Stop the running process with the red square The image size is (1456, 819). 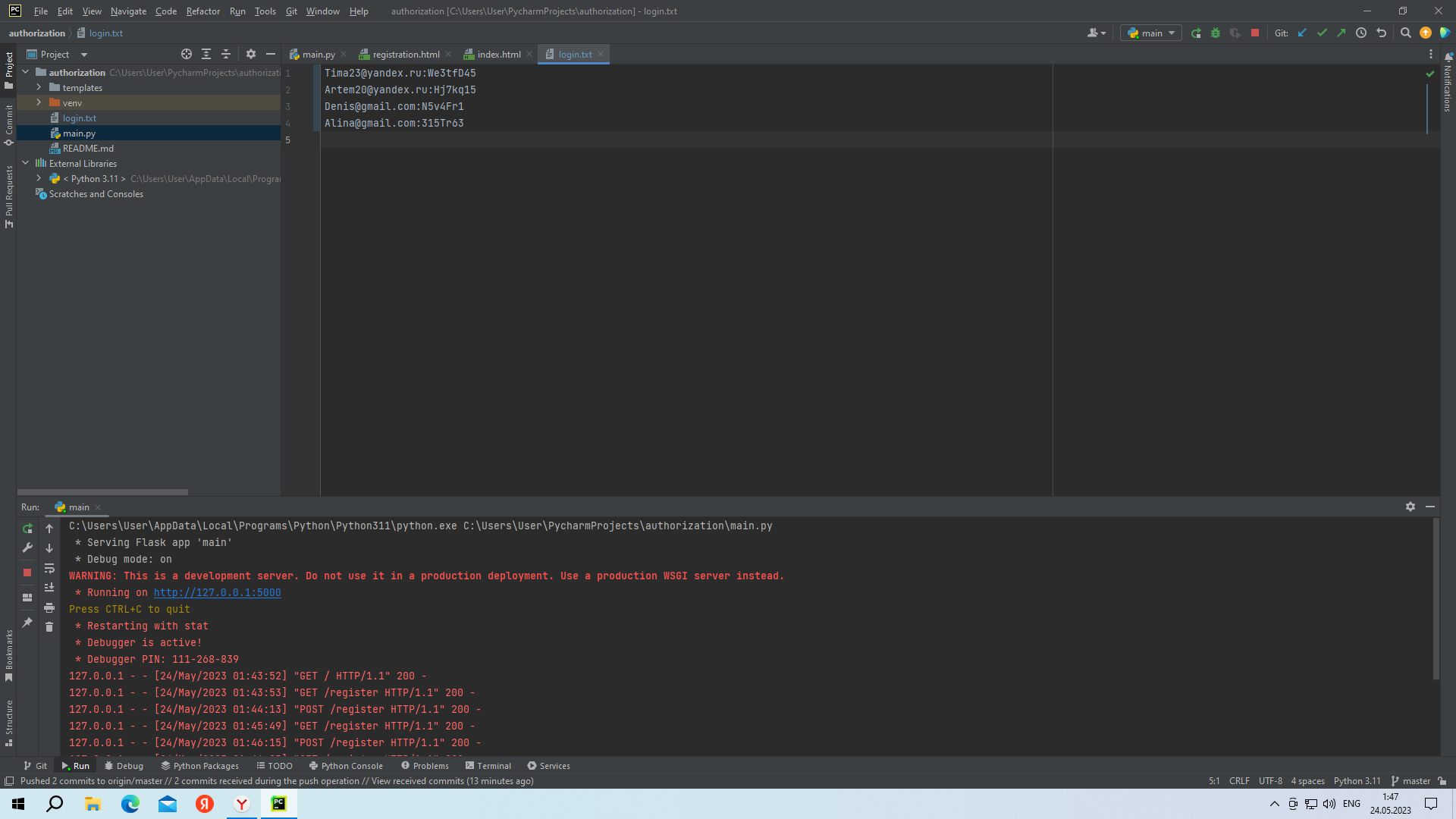(1255, 33)
